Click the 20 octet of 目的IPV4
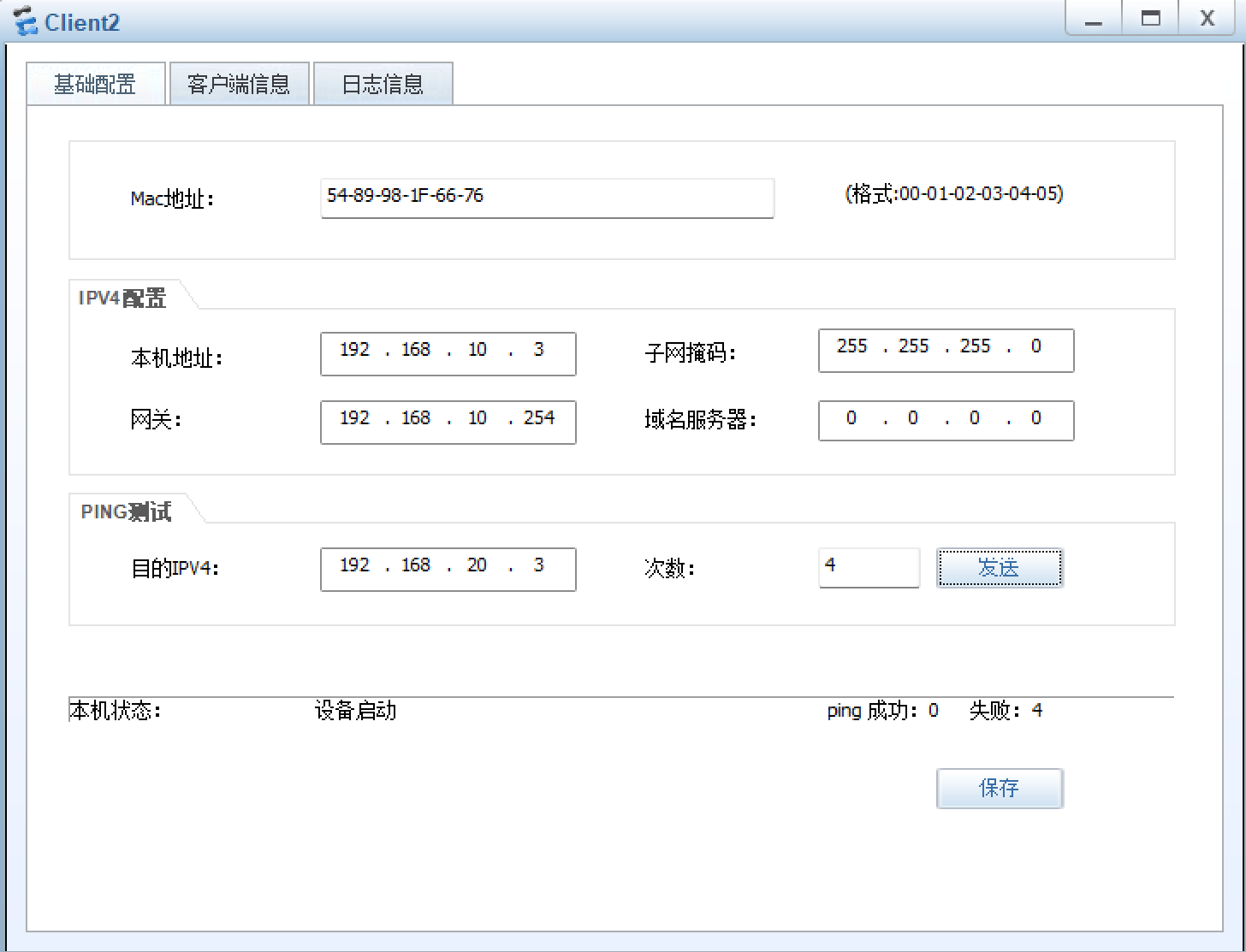 pyautogui.click(x=477, y=566)
